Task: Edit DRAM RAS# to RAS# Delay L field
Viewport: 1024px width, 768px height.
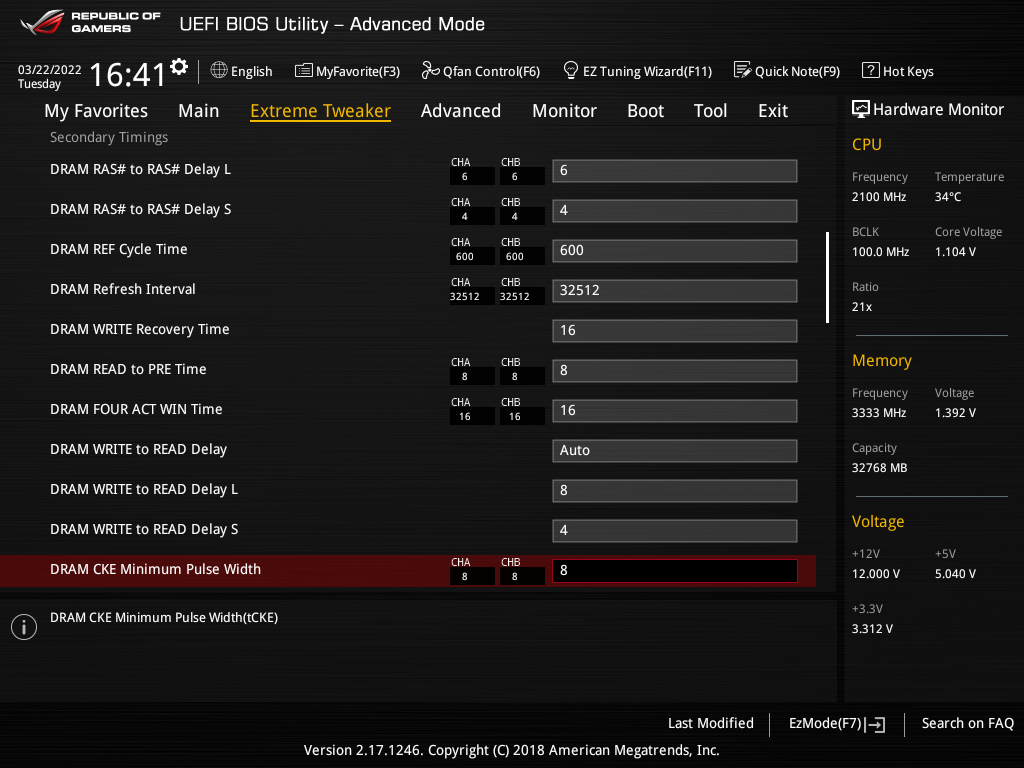Action: coord(675,170)
